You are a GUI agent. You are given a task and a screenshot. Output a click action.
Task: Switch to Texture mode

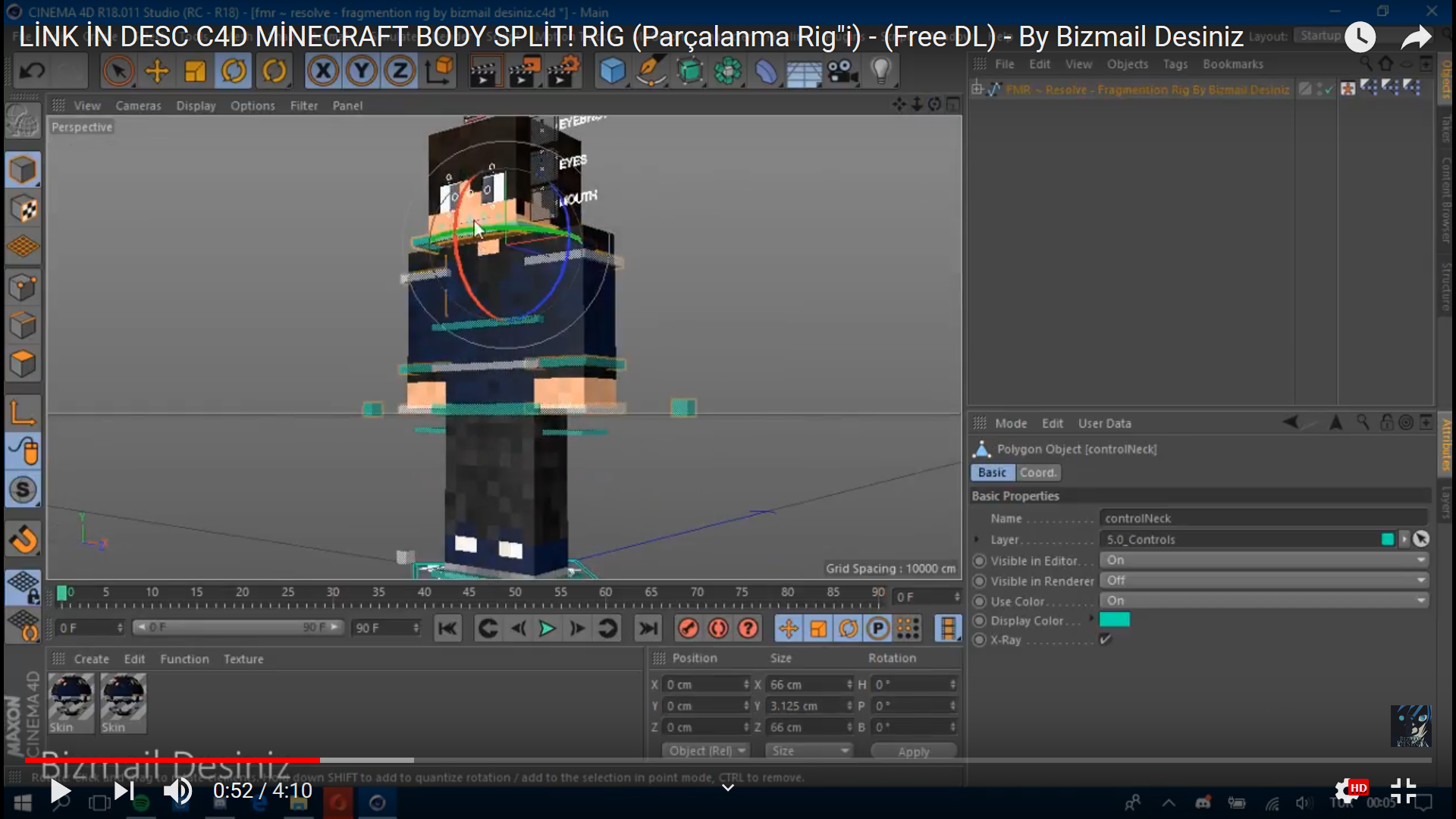click(23, 209)
